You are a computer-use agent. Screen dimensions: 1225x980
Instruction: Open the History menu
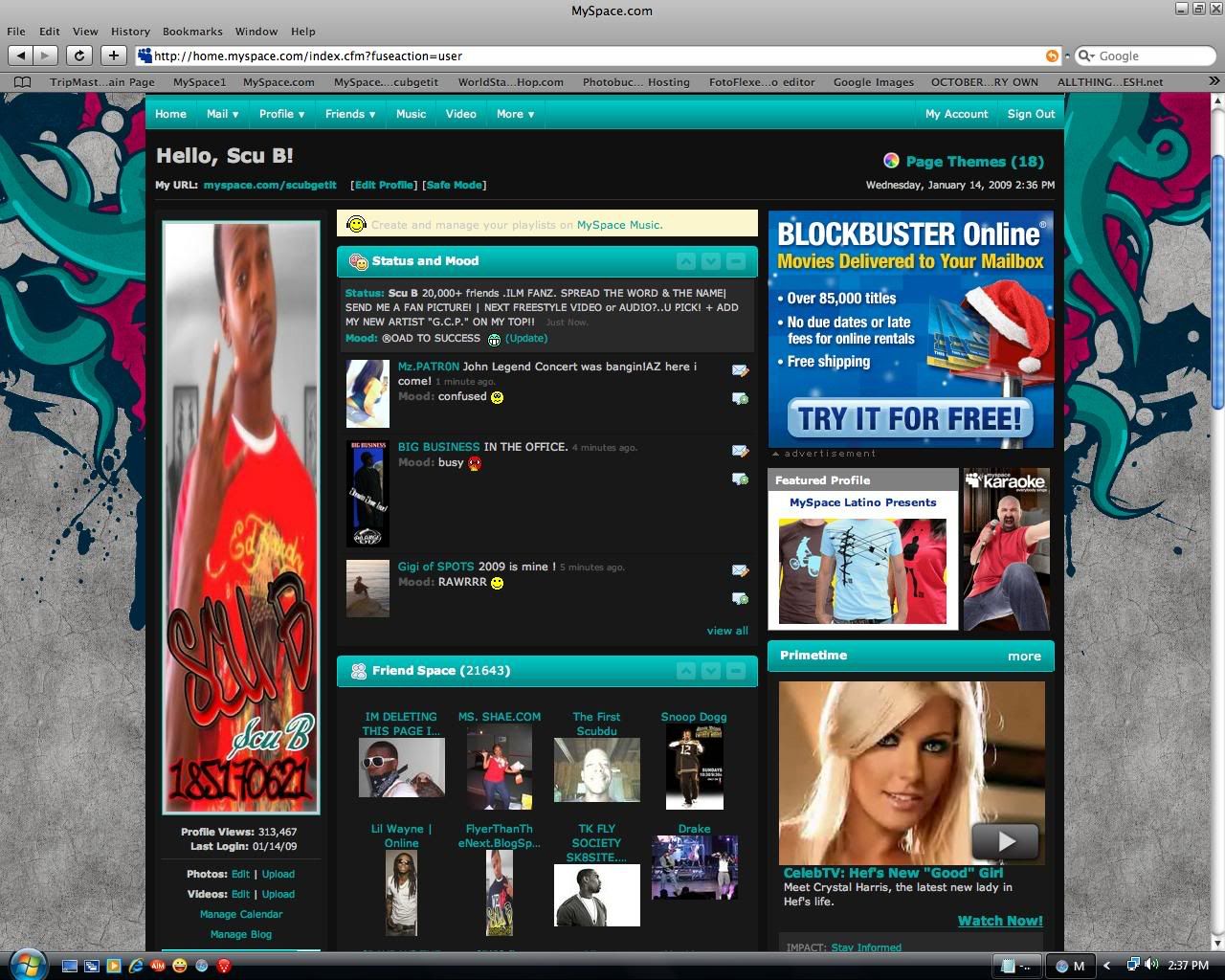click(x=130, y=31)
